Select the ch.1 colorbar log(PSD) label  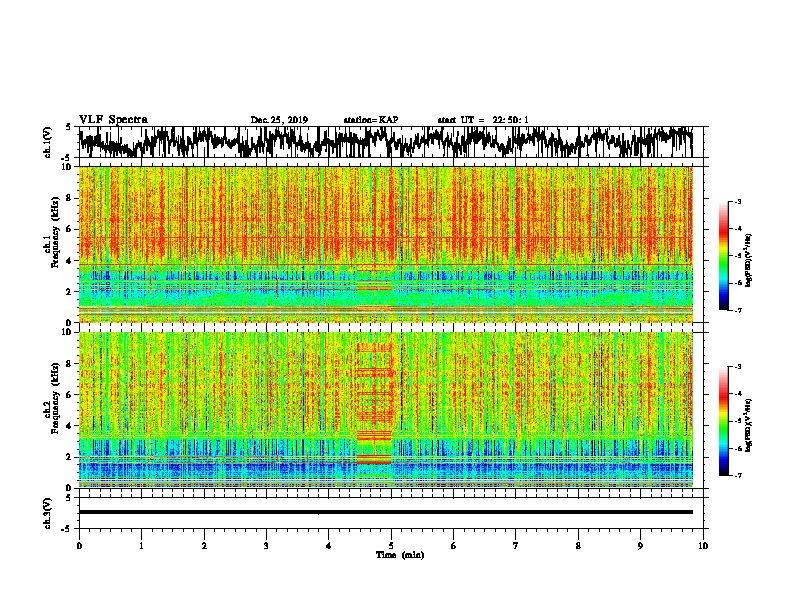pos(749,260)
